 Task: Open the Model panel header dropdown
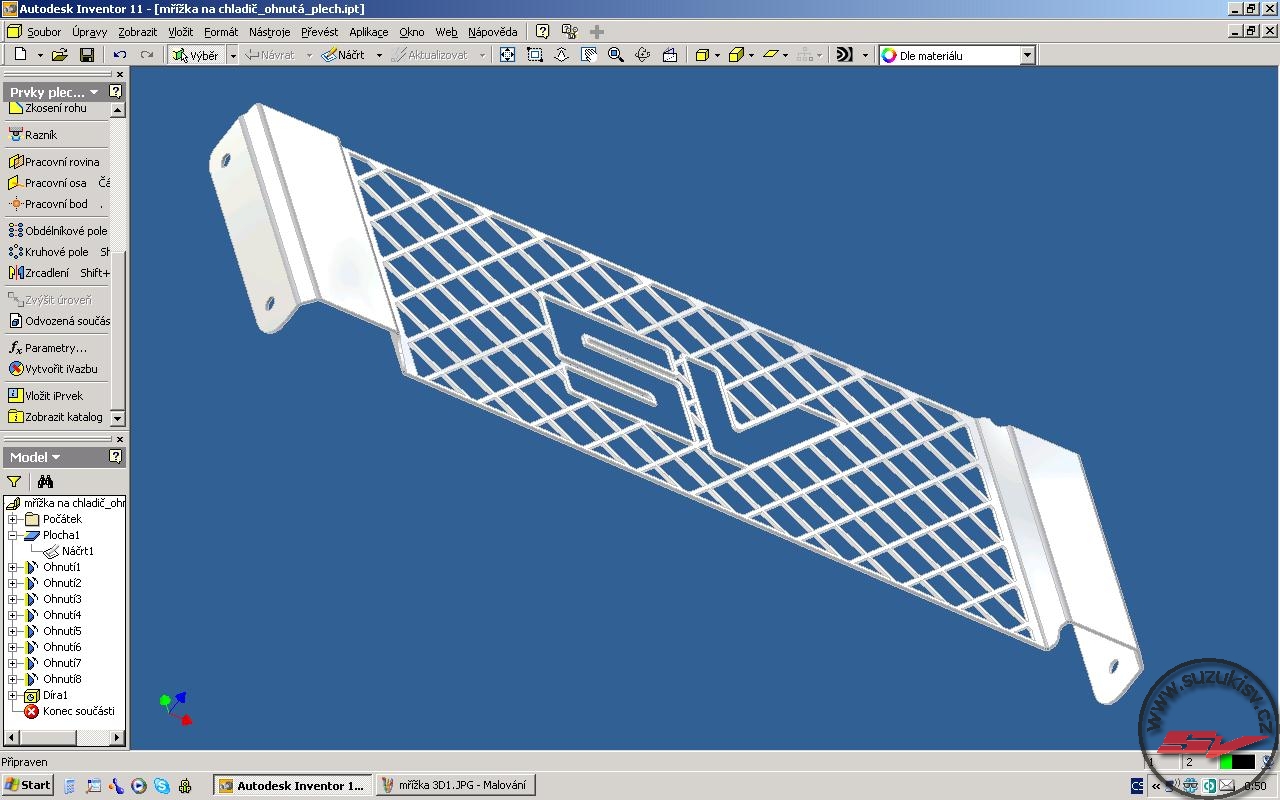coord(35,457)
